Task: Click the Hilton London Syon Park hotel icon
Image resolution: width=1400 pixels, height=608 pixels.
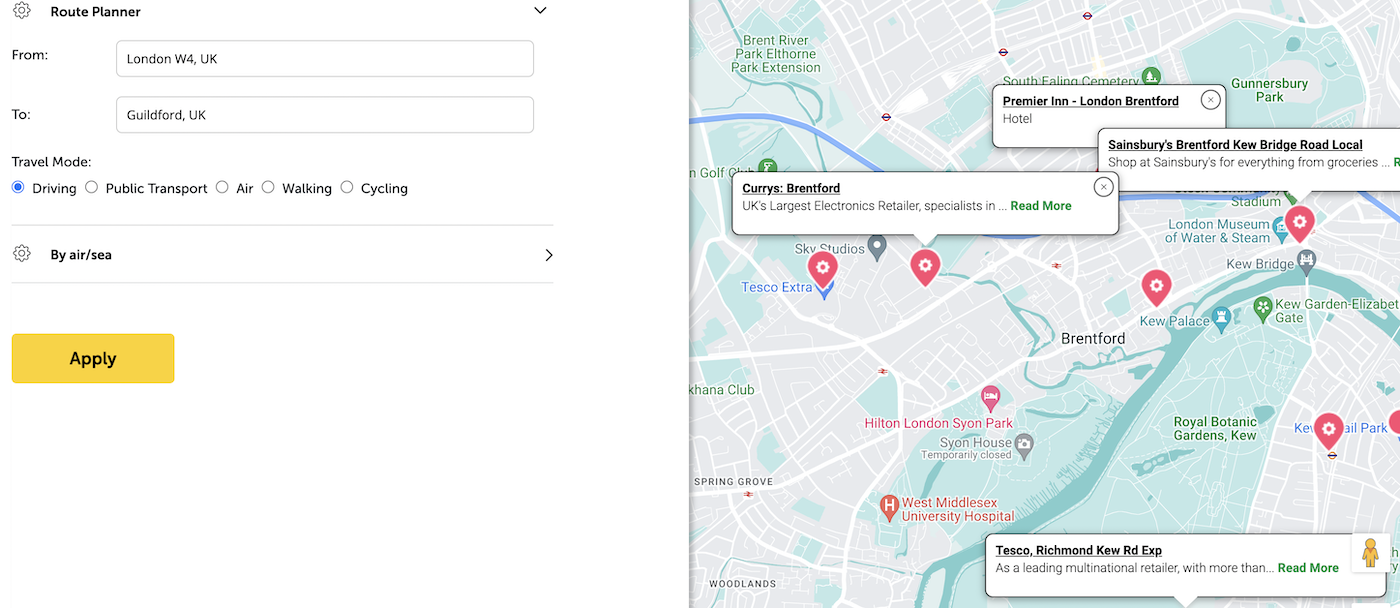Action: 990,399
